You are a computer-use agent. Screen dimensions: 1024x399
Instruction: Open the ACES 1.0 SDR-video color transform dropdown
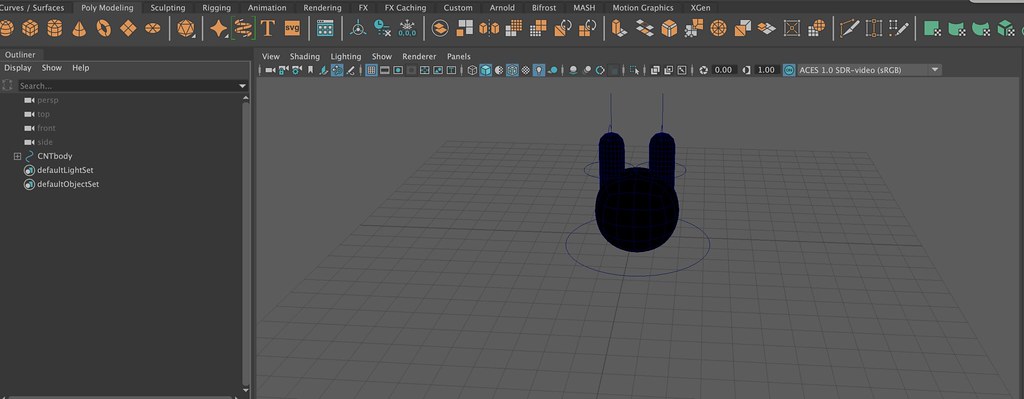pyautogui.click(x=935, y=70)
